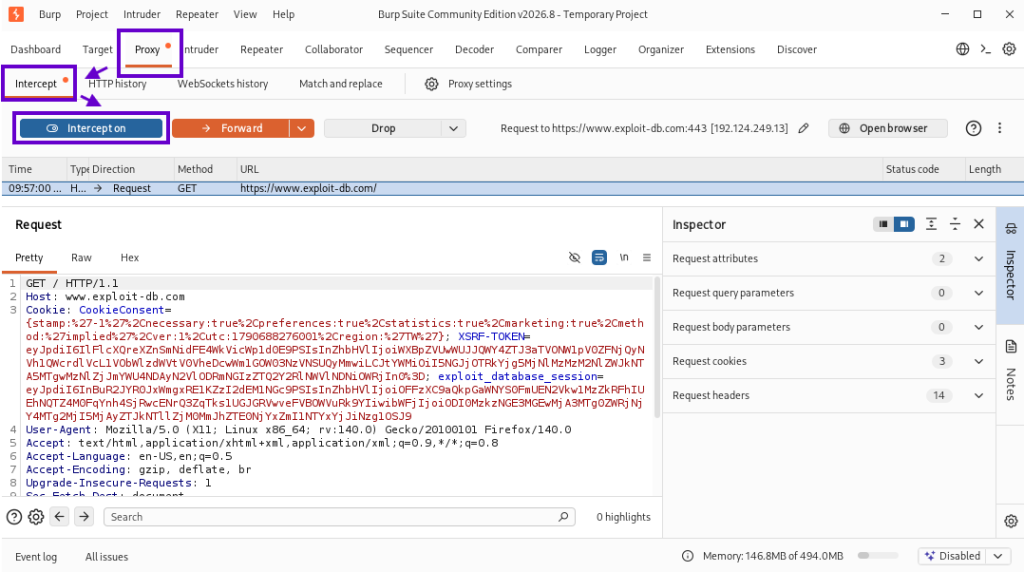Switch to the Decoder tab
1024x572 pixels.
point(474,49)
